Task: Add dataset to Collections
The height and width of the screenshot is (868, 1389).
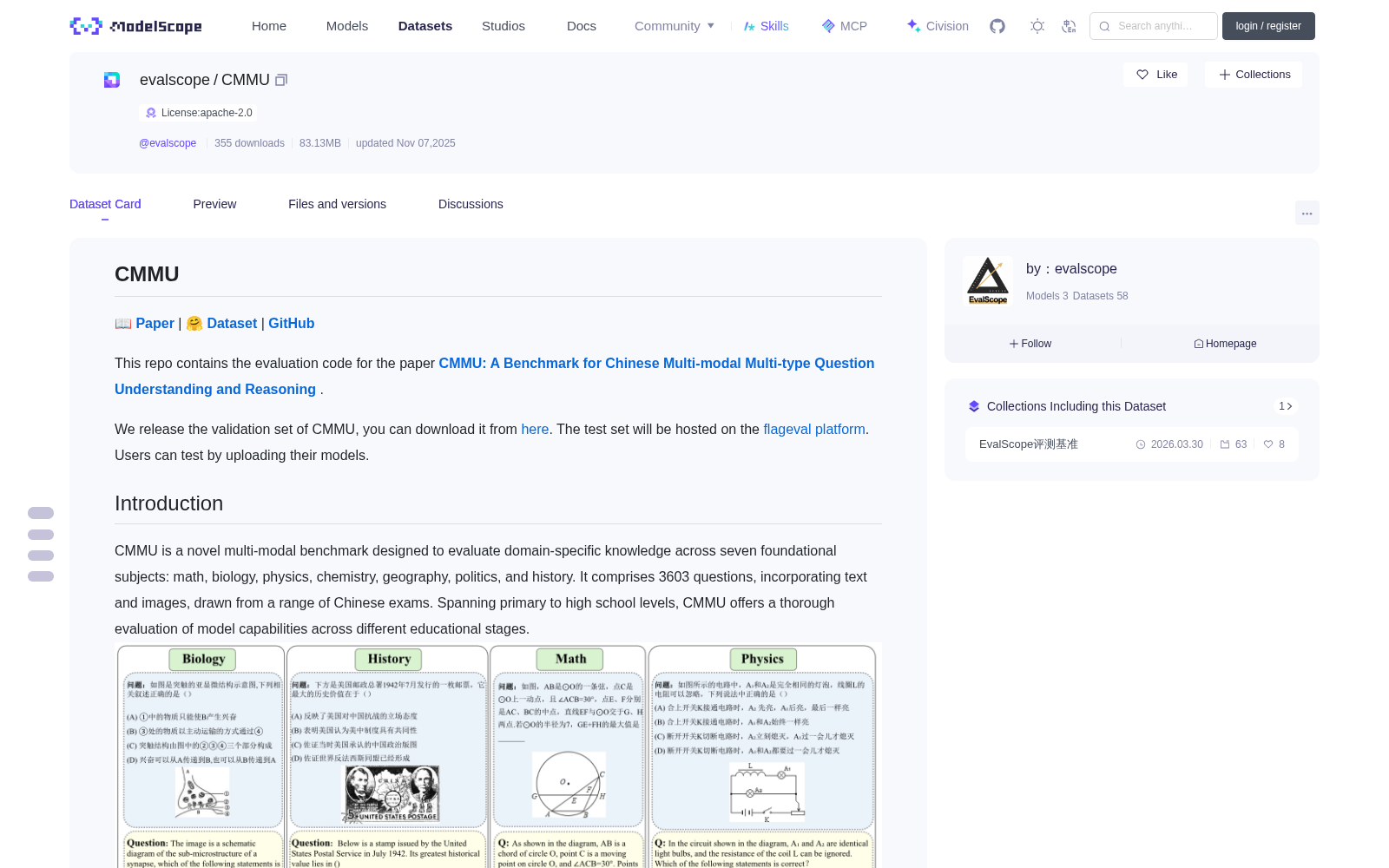Action: tap(1254, 75)
